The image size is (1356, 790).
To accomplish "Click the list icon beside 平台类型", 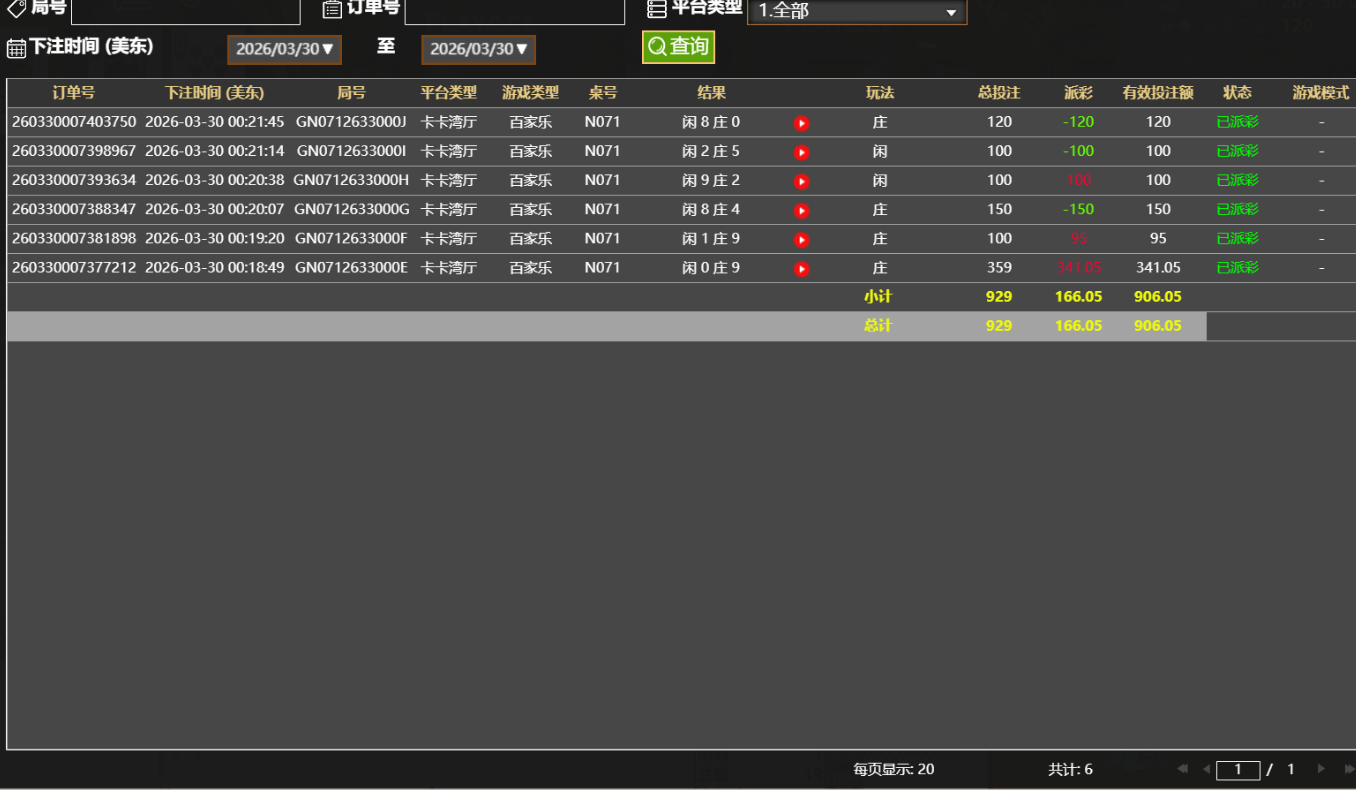I will pyautogui.click(x=655, y=8).
